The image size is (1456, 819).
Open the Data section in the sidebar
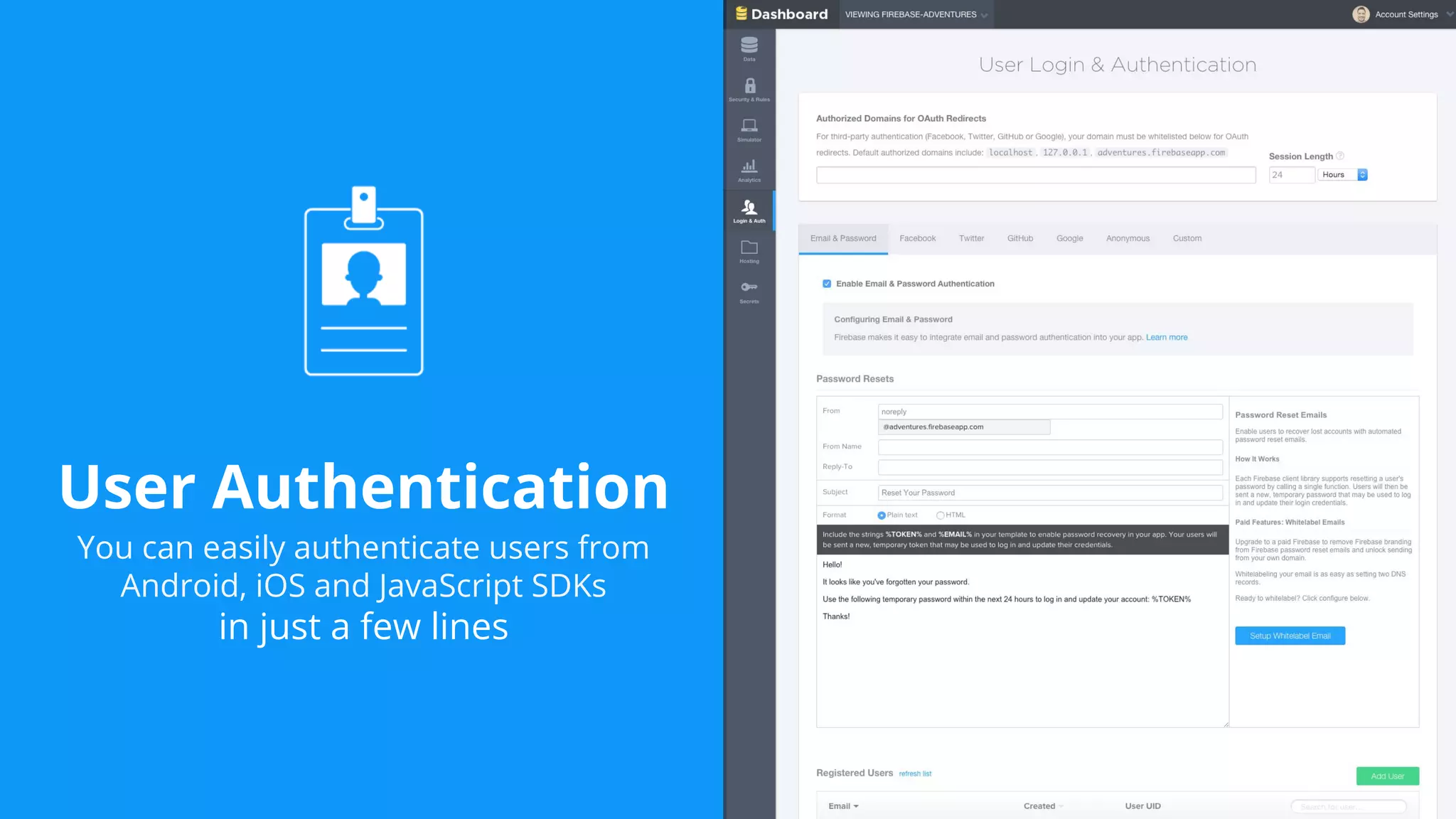[x=749, y=49]
